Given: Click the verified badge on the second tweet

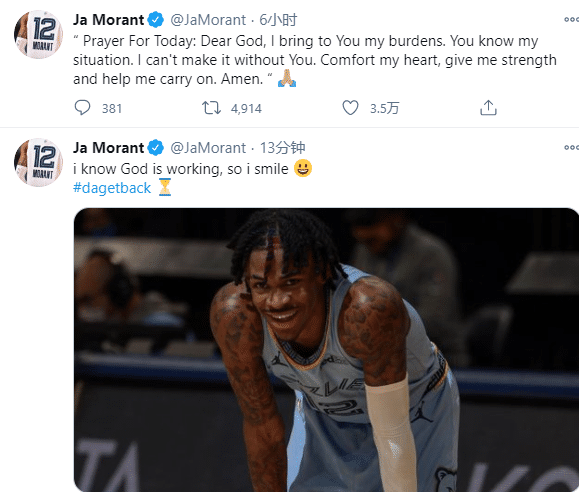Looking at the screenshot, I should tap(155, 148).
